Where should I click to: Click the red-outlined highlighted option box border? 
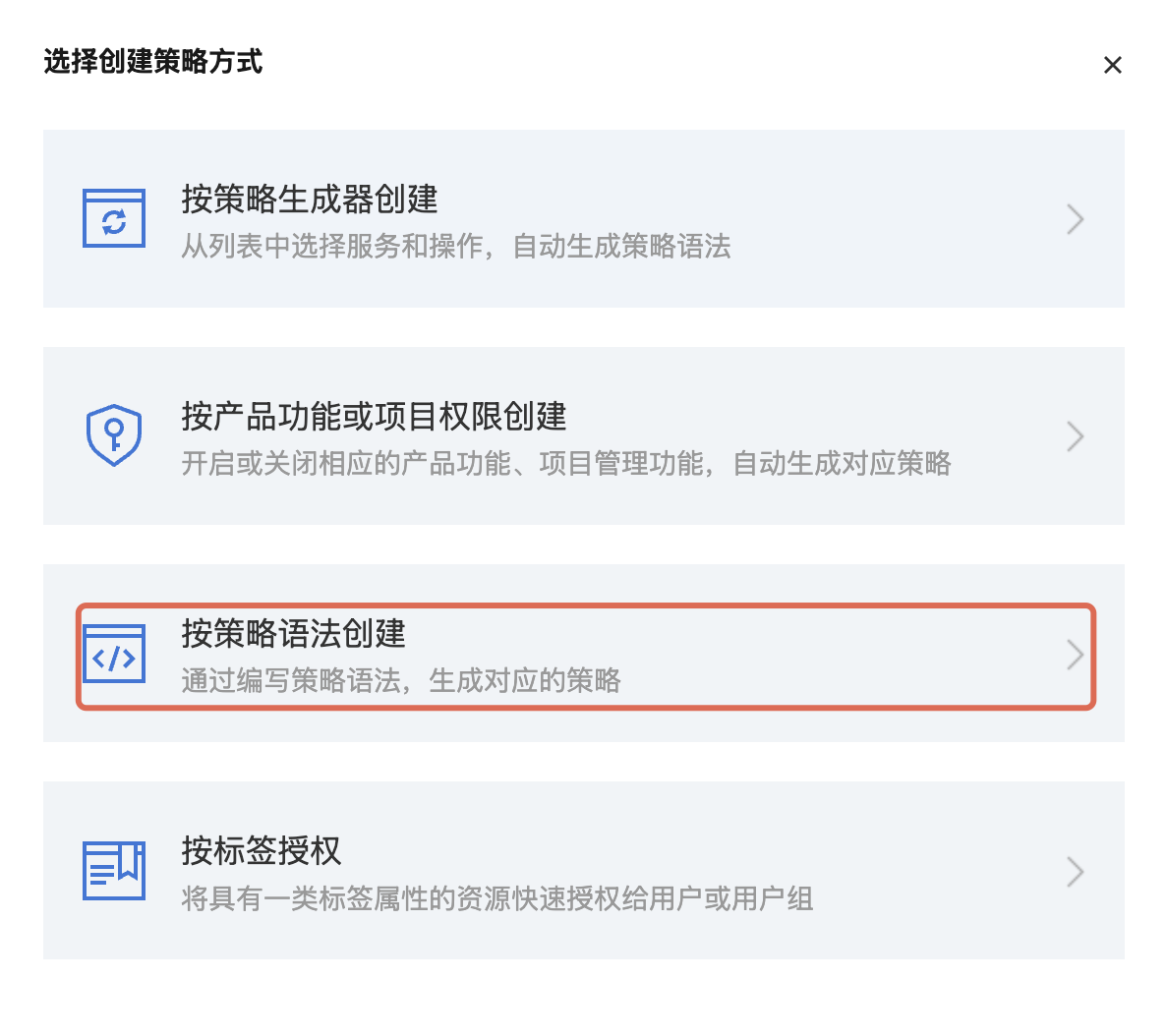586,605
